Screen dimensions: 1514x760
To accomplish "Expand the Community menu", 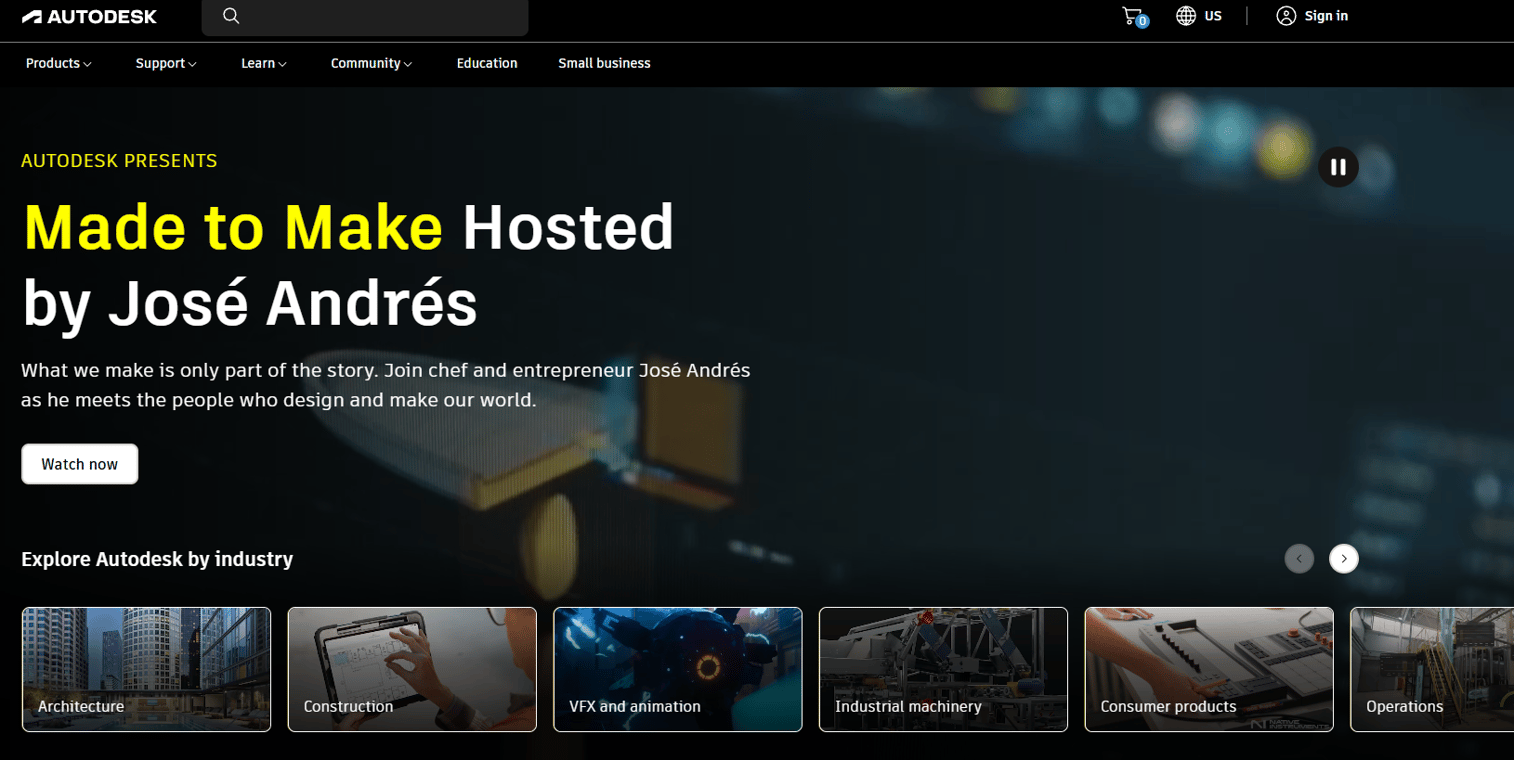I will pyautogui.click(x=372, y=63).
